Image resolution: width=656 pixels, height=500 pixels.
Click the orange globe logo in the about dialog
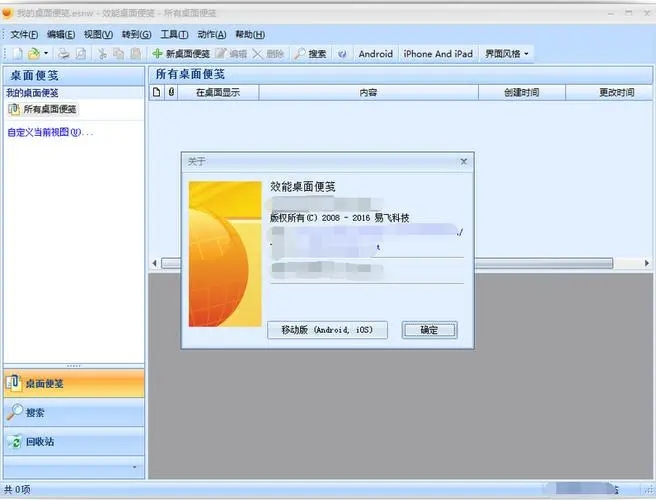[225, 254]
